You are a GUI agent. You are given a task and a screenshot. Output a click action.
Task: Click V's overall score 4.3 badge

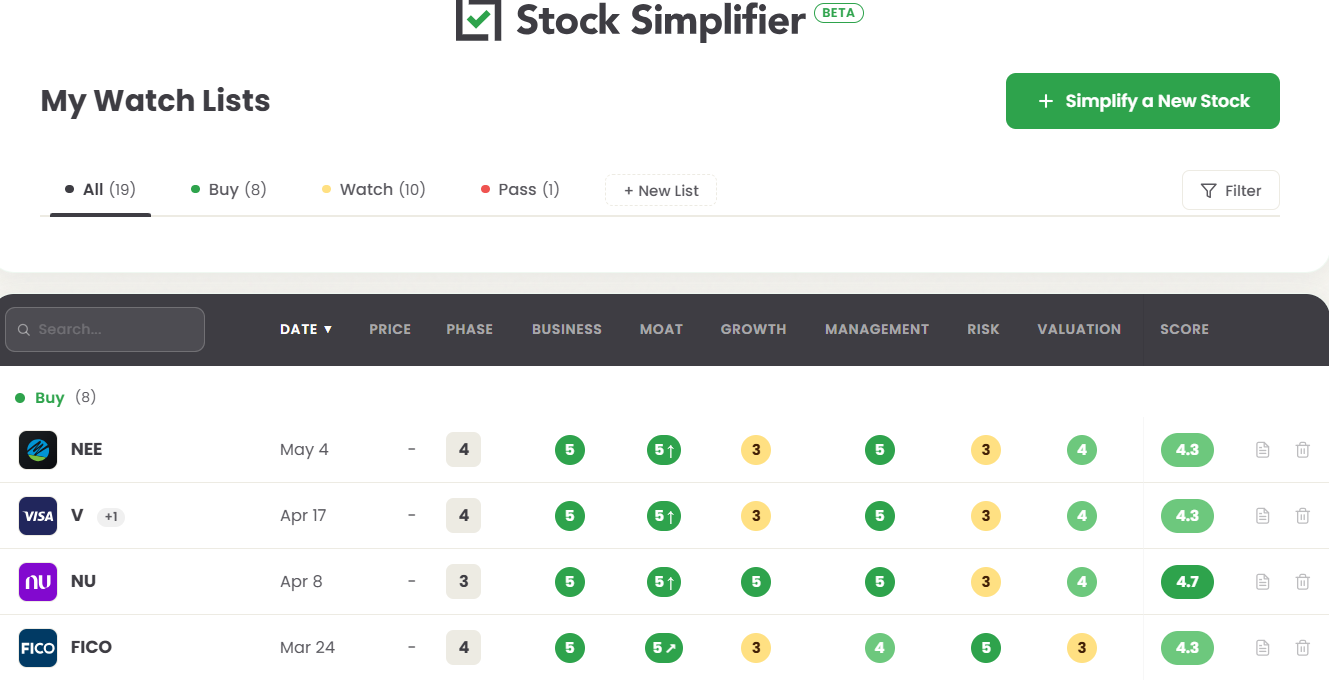[1187, 516]
